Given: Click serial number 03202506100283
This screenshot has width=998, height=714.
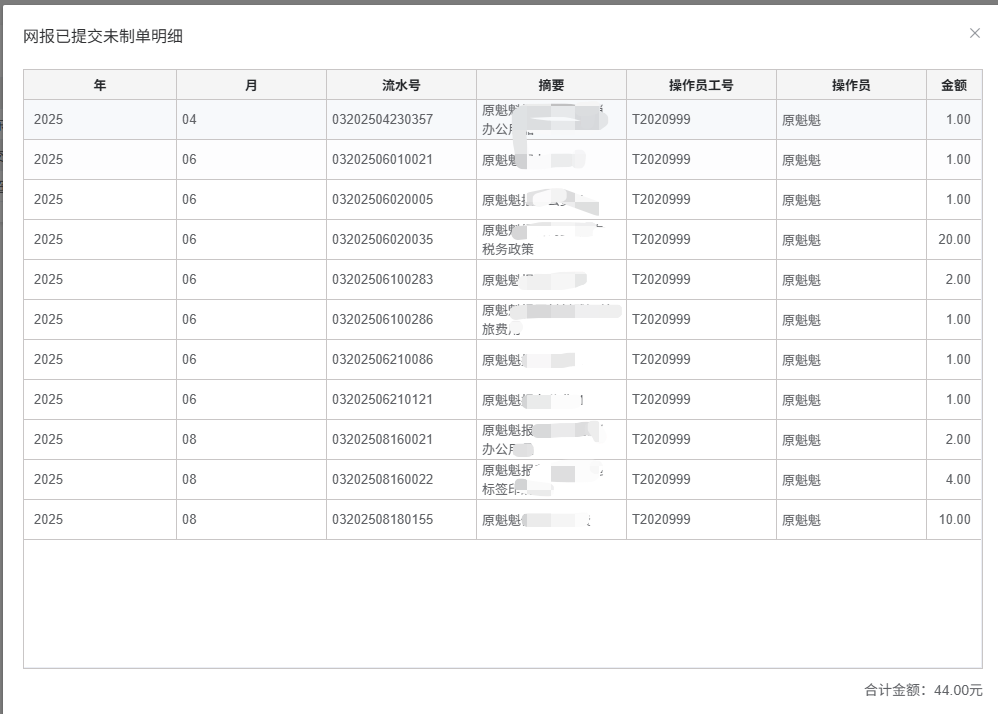Looking at the screenshot, I should (x=382, y=280).
